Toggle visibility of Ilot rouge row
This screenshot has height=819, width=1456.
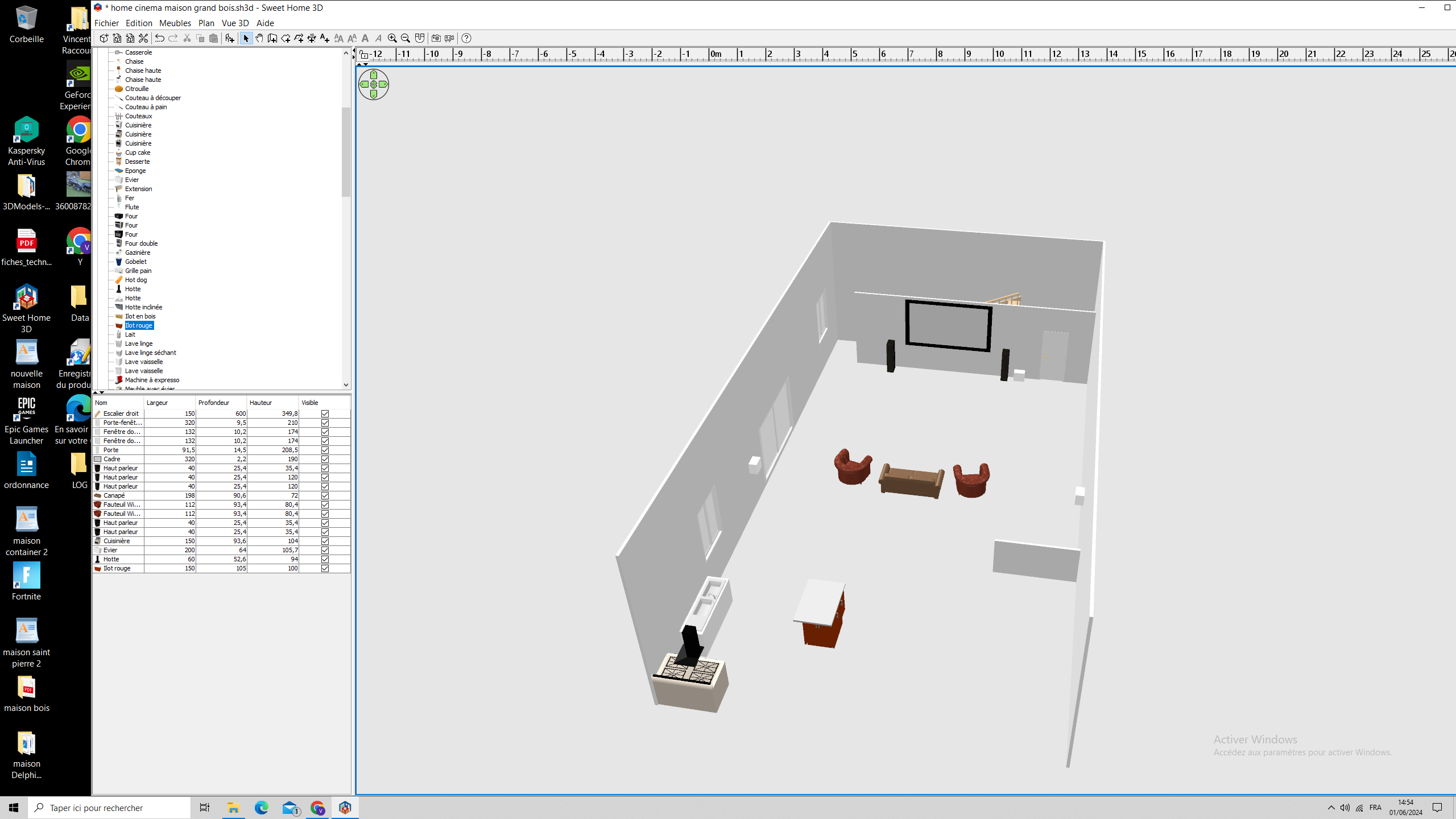click(x=325, y=568)
